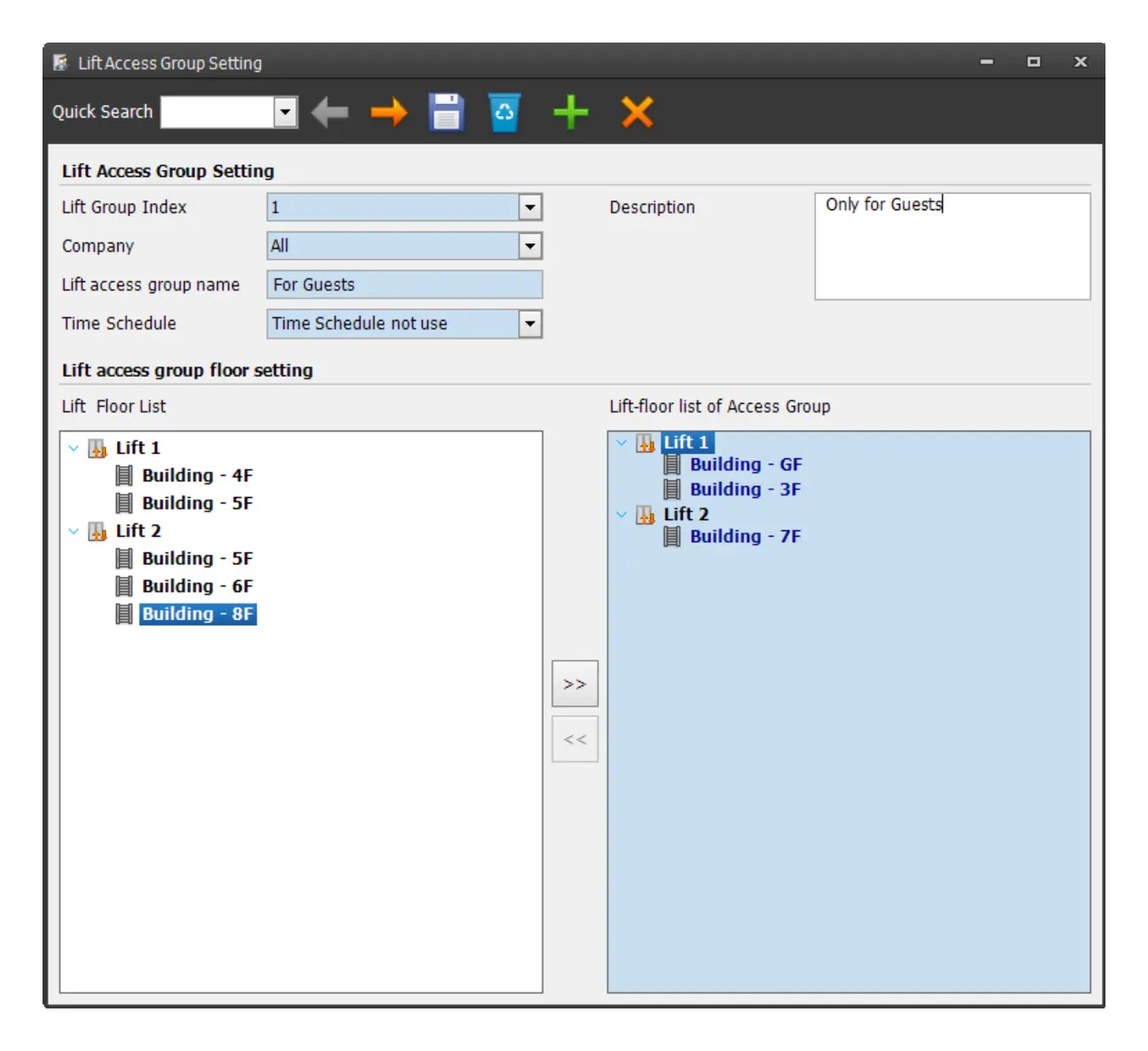Collapse Lift 1 in Lift Floor List
Image resolution: width=1148 pixels, height=1051 pixels.
74,448
